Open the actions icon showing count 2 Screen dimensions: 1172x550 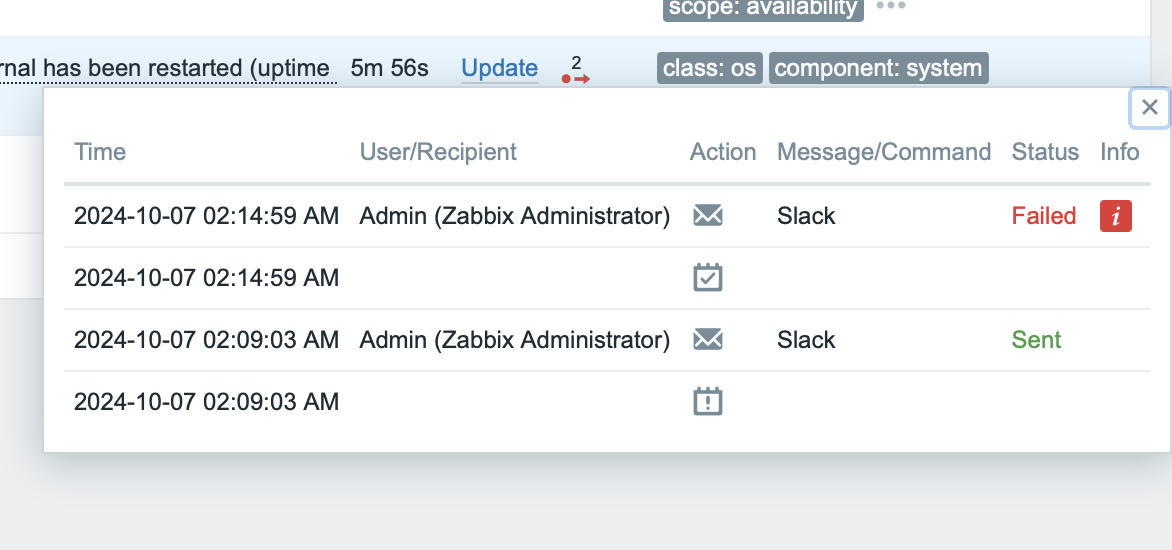coord(575,71)
